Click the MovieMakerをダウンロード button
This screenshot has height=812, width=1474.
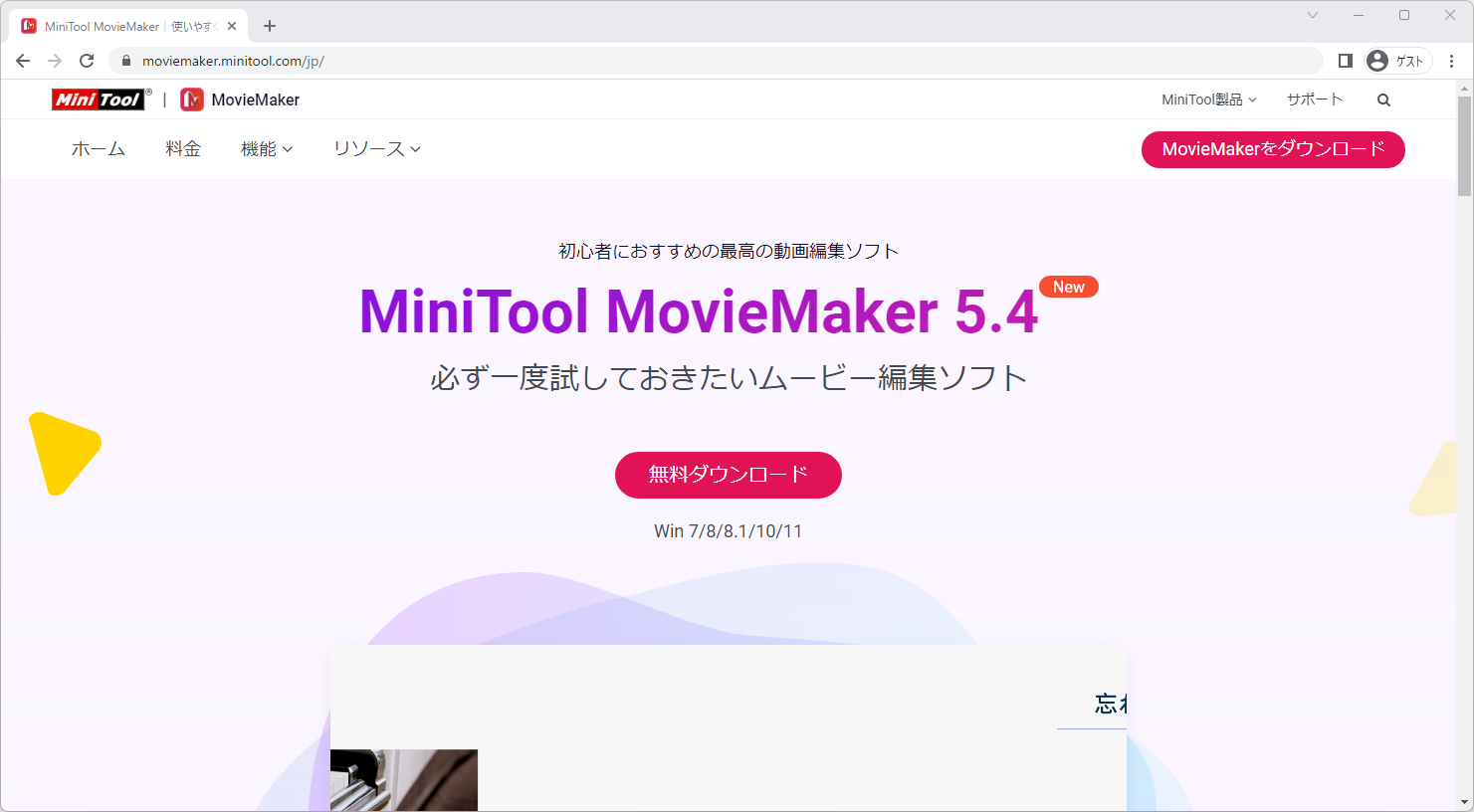[1273, 149]
